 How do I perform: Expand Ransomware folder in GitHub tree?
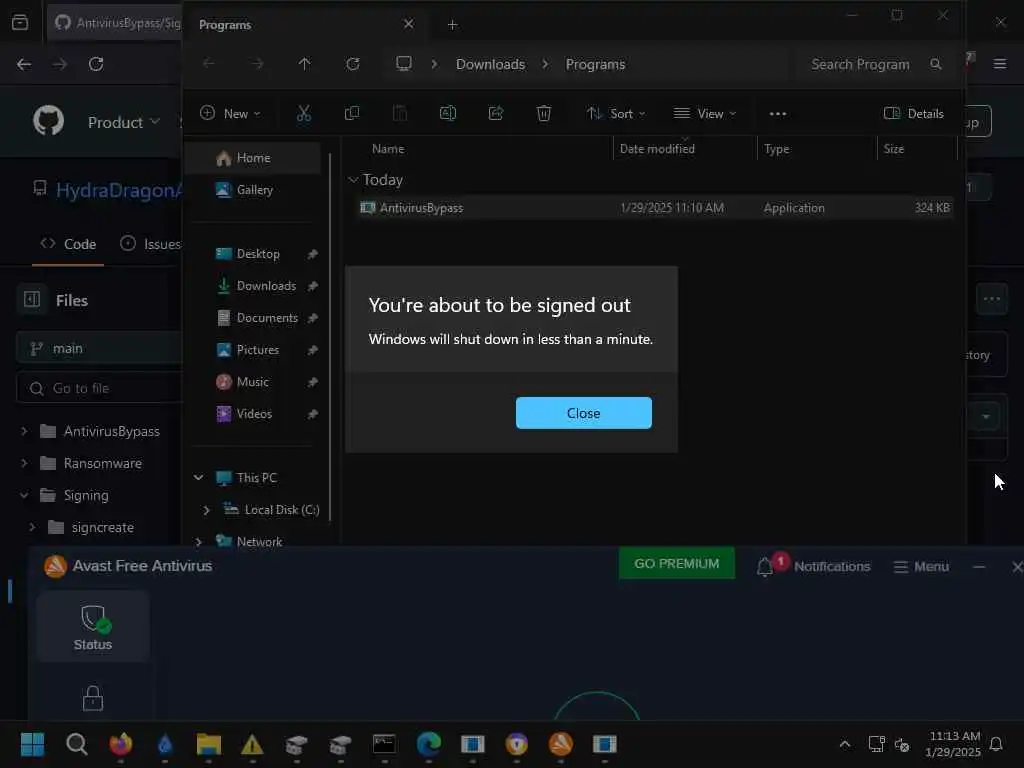pos(24,463)
